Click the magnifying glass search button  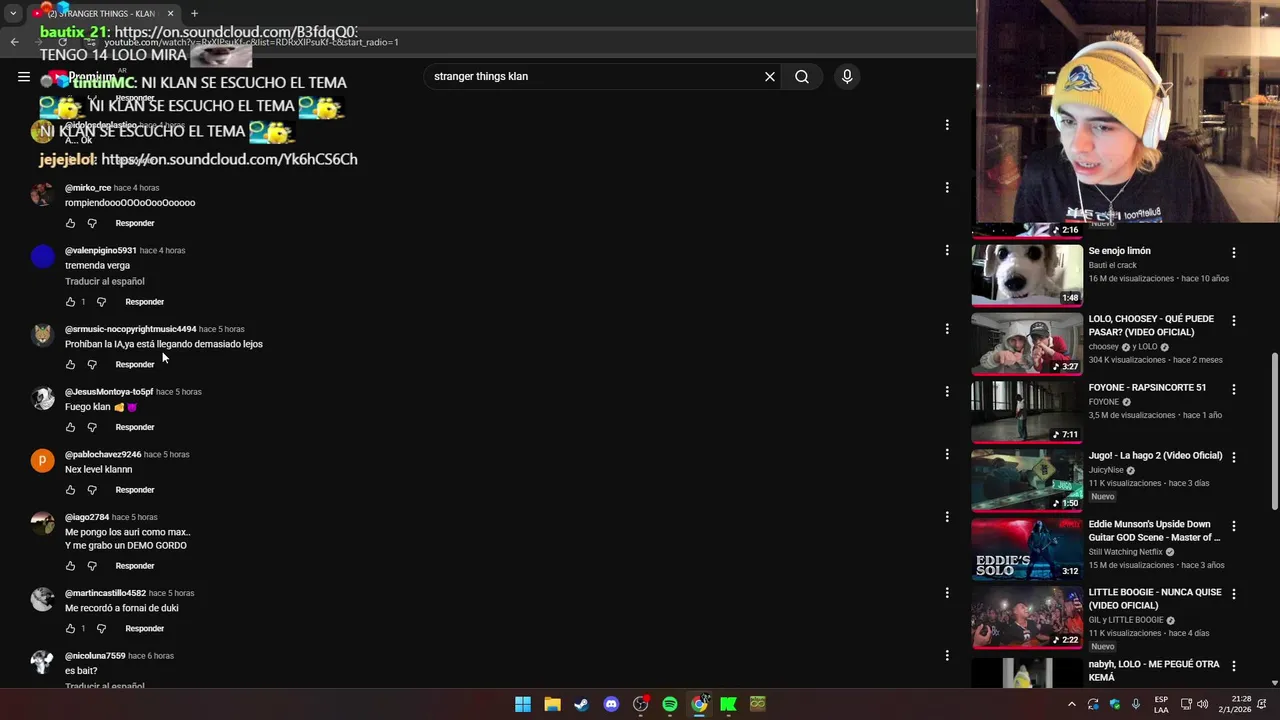802,76
